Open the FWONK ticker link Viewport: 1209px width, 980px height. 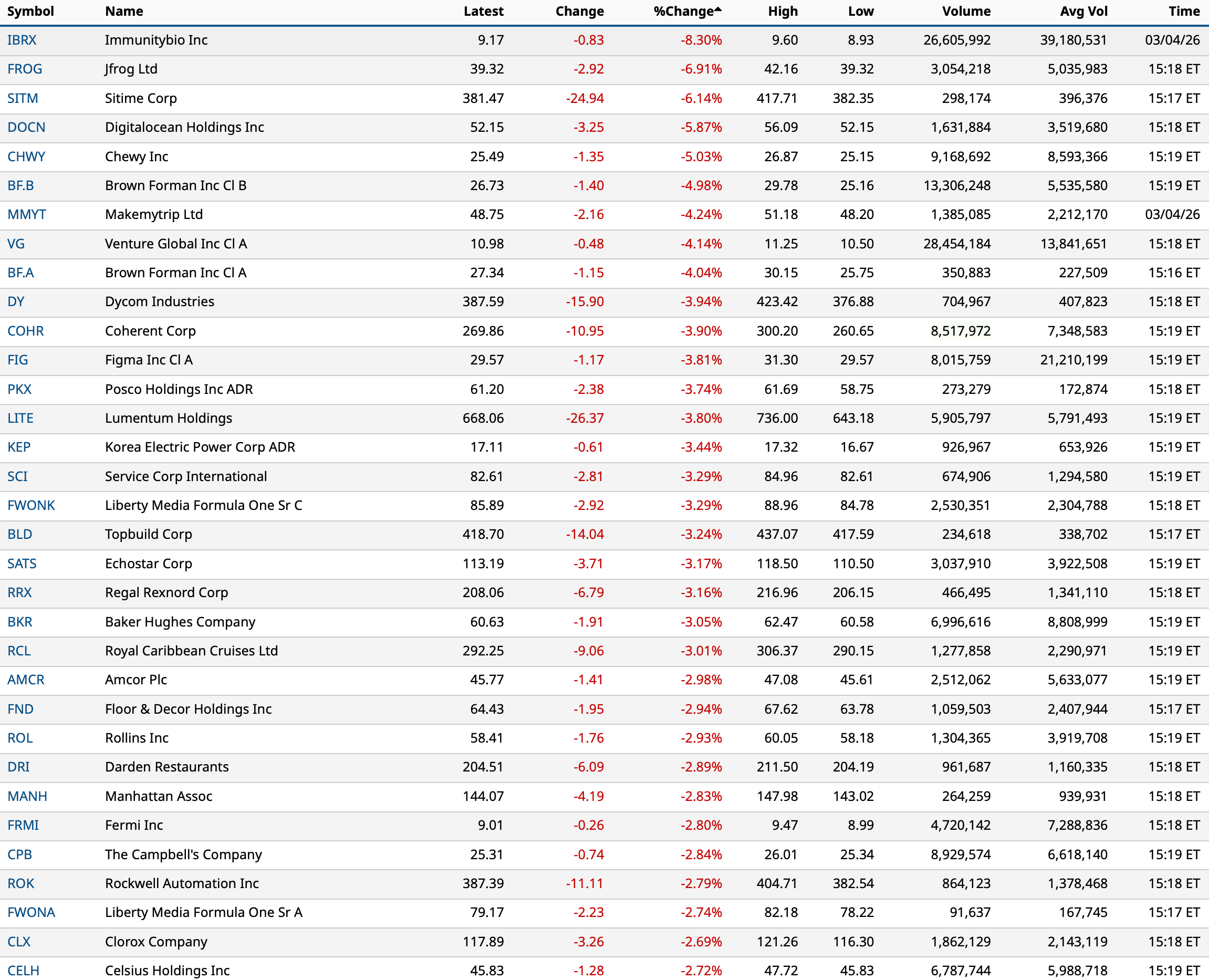click(31, 505)
